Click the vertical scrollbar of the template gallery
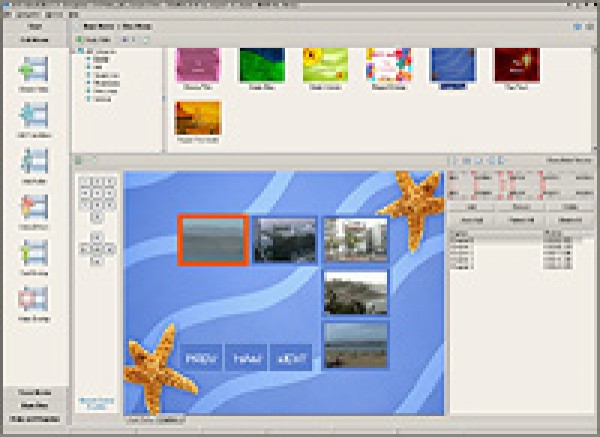This screenshot has width=600, height=437. click(595, 99)
